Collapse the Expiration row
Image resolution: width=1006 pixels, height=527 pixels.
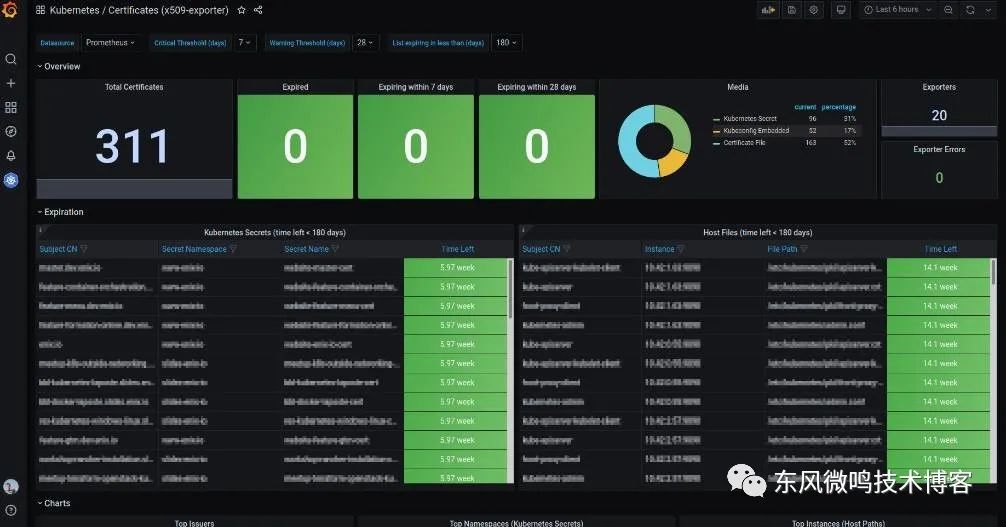click(x=63, y=212)
